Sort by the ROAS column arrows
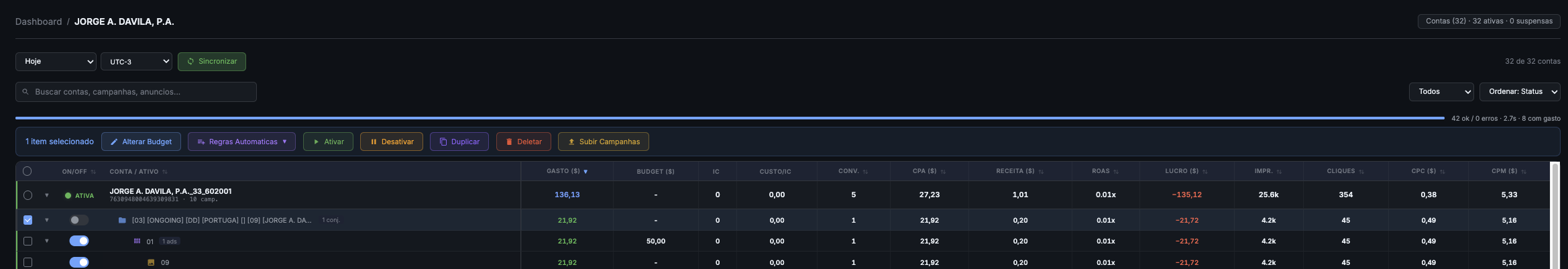1568x269 pixels. coord(1116,172)
